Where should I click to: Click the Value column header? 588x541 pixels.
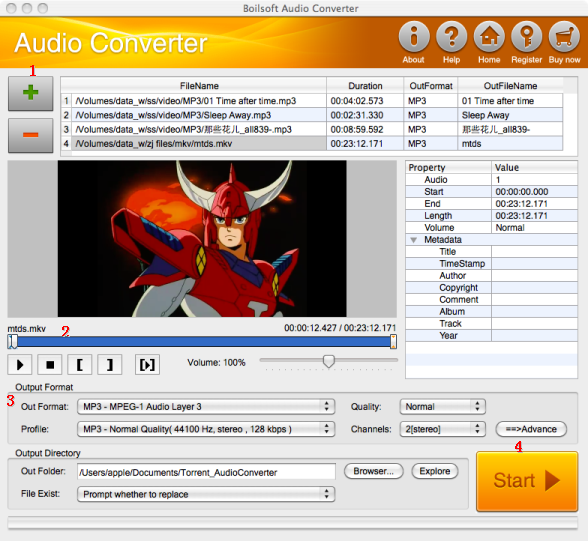tap(534, 168)
